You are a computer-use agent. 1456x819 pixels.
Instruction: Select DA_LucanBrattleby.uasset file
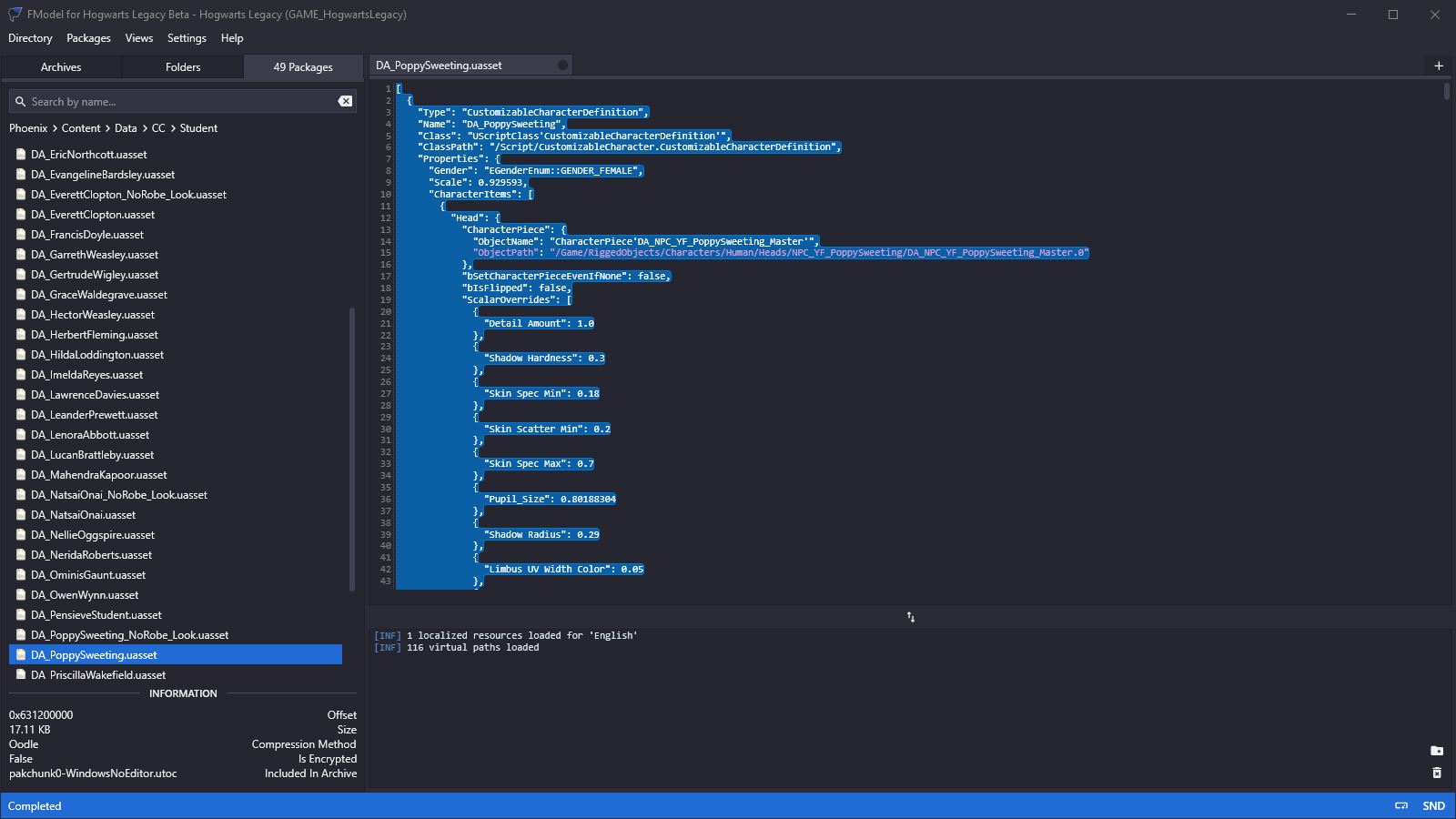(x=176, y=455)
